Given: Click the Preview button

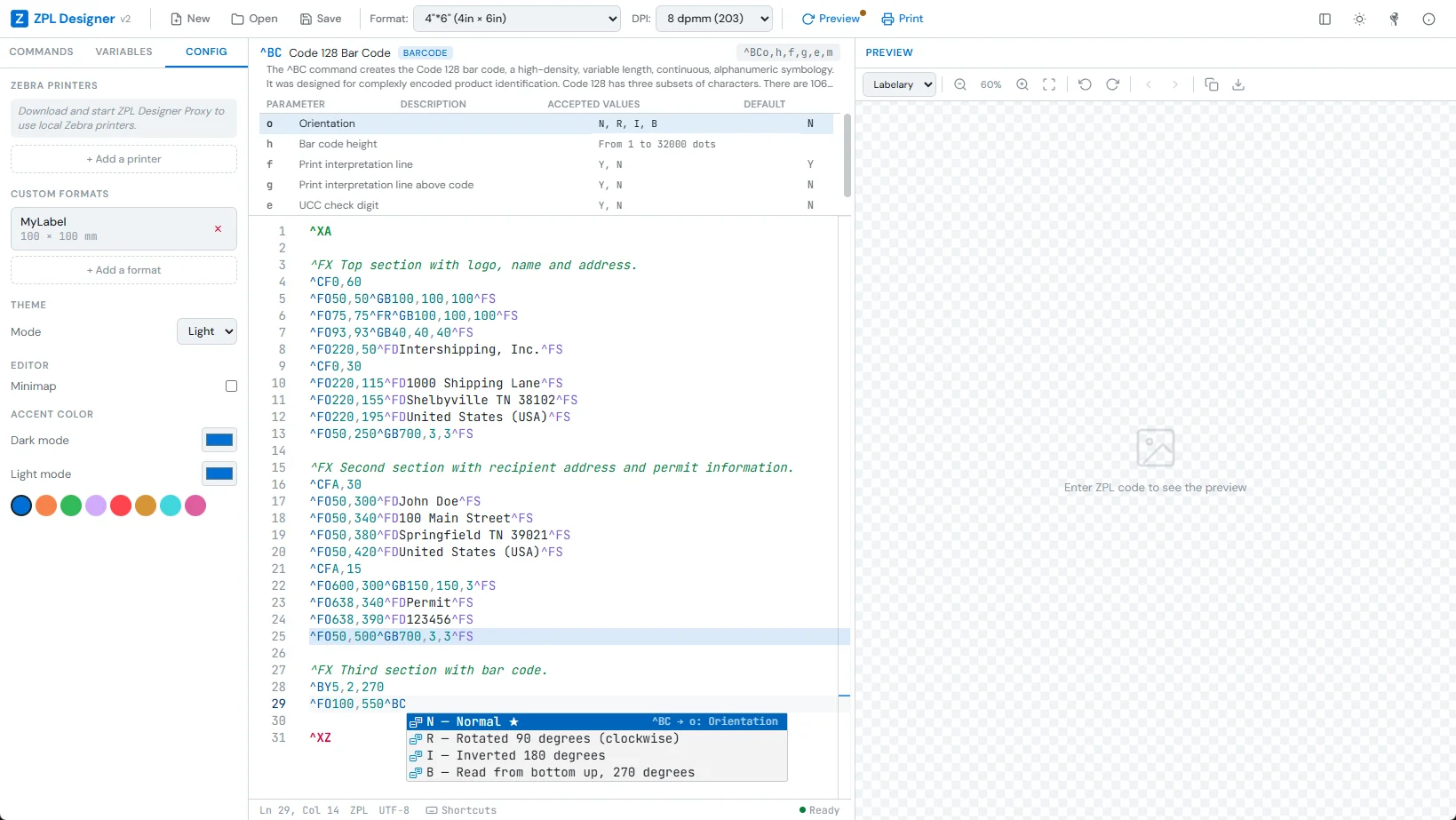Looking at the screenshot, I should 831,18.
